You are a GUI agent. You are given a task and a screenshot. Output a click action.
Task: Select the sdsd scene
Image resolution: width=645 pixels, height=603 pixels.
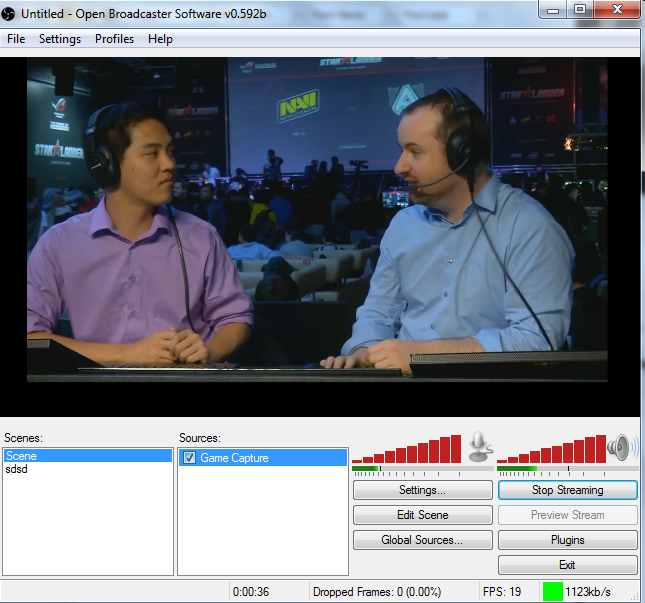tap(16, 470)
